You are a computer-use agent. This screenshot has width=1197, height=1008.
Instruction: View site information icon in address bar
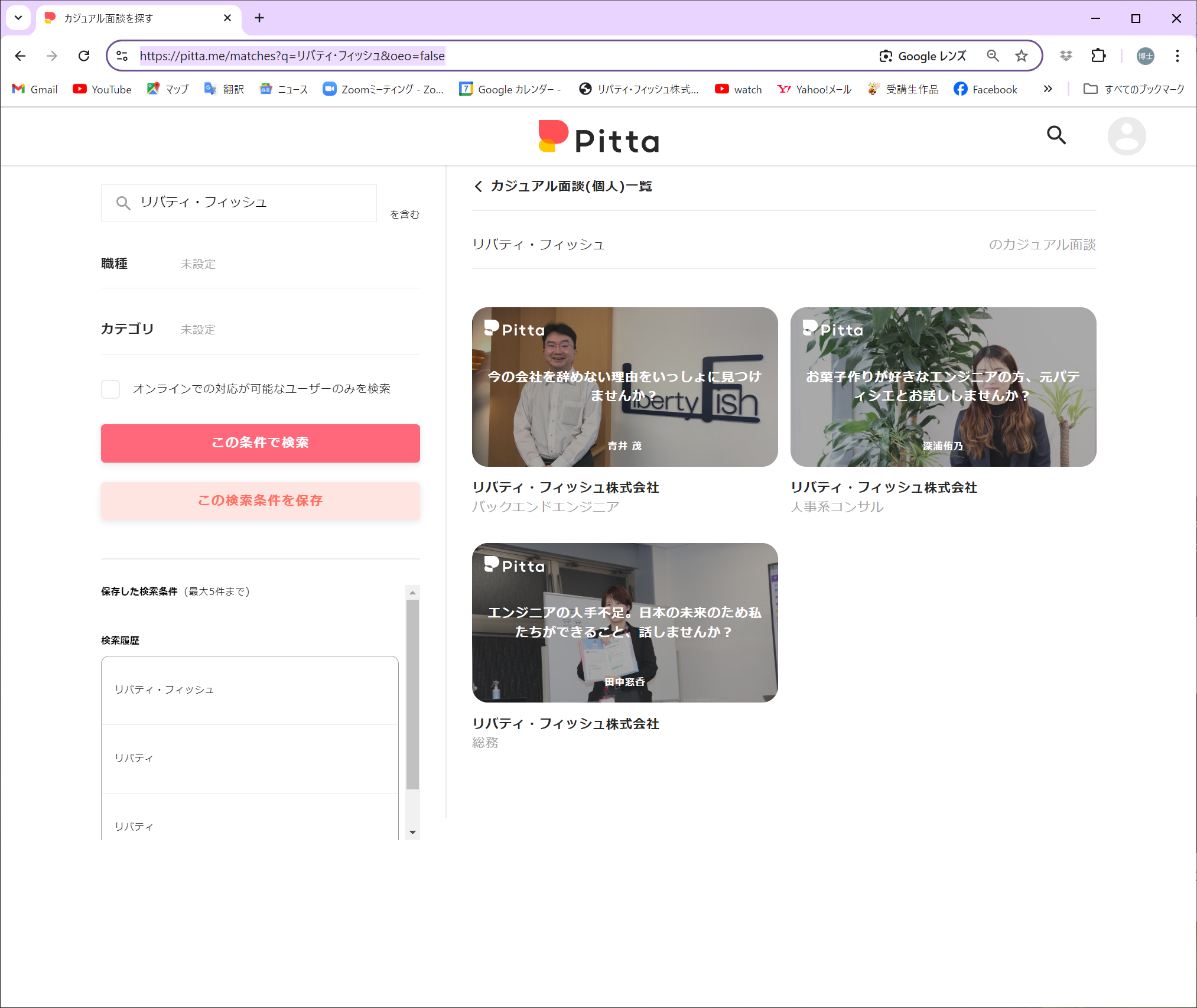pos(122,56)
